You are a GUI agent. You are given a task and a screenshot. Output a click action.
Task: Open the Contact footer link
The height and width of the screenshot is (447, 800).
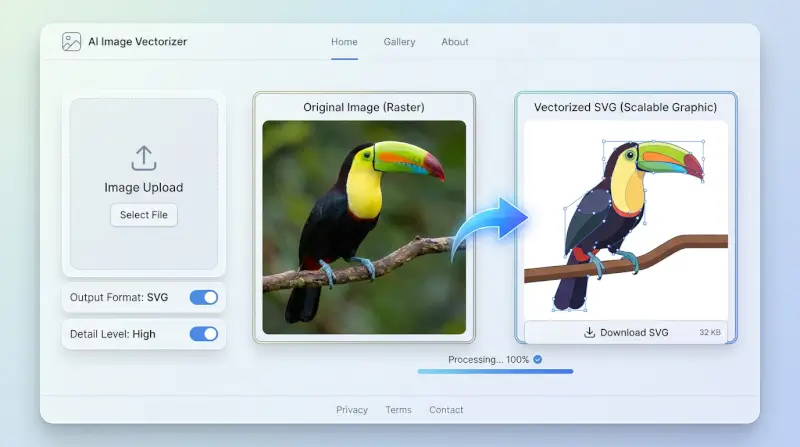(446, 410)
